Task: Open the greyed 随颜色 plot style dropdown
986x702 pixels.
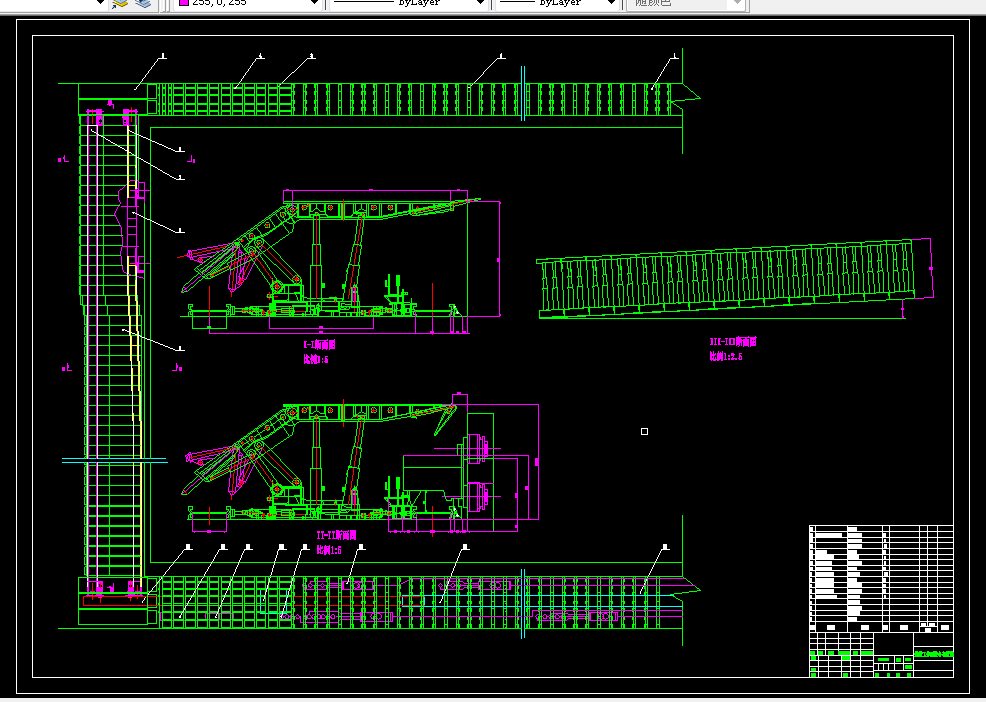Action: [x=686, y=4]
